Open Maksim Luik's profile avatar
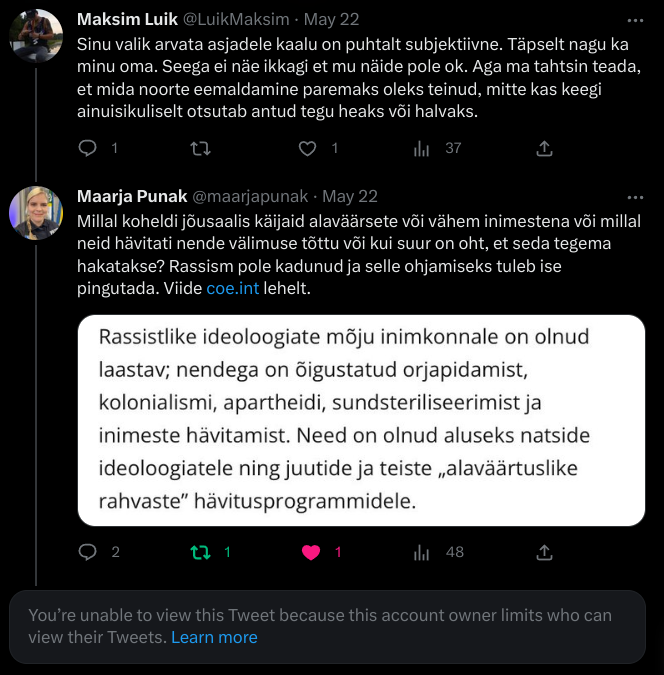The image size is (664, 675). (36, 36)
